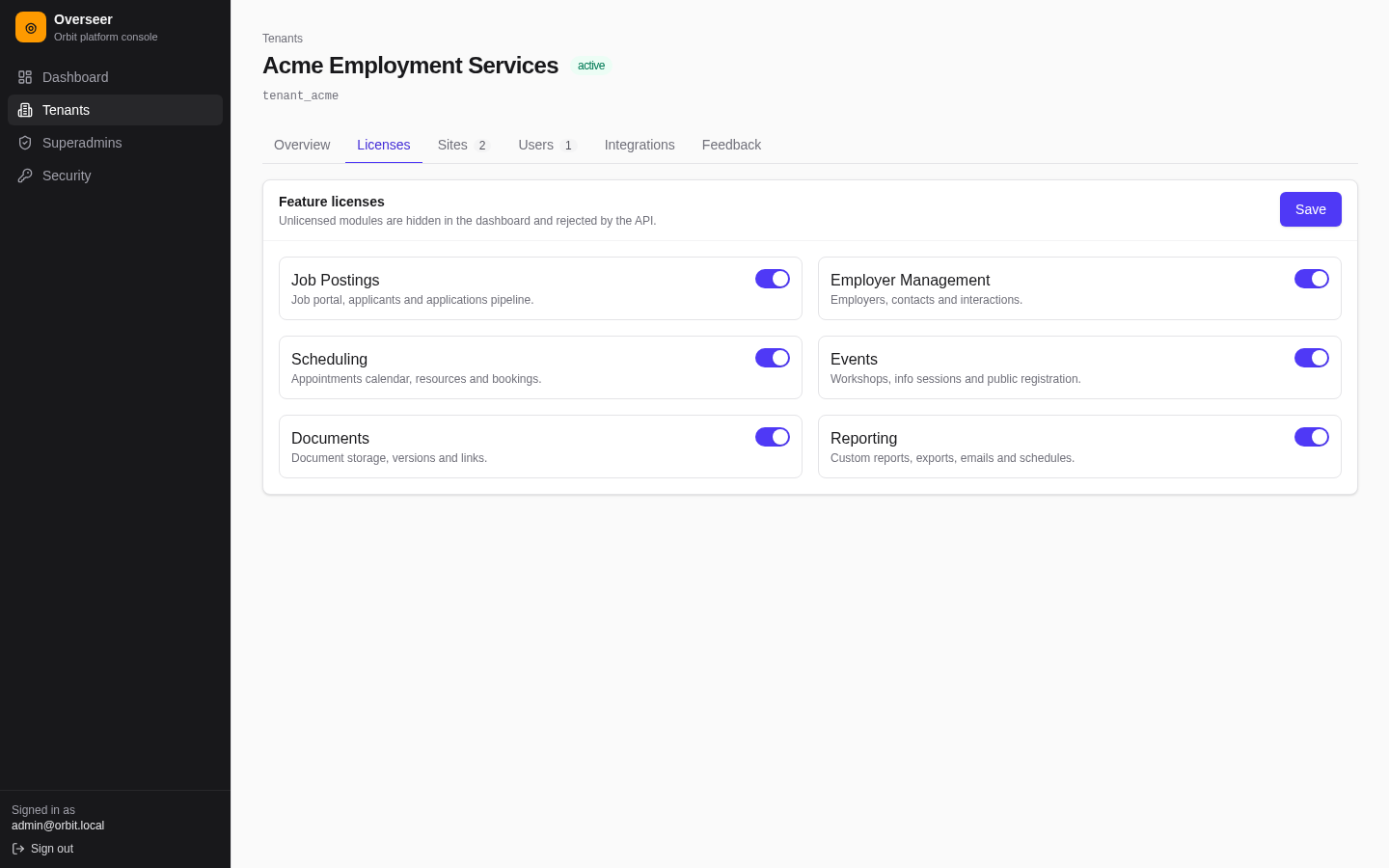Click the Users count badge 1

pos(568,146)
